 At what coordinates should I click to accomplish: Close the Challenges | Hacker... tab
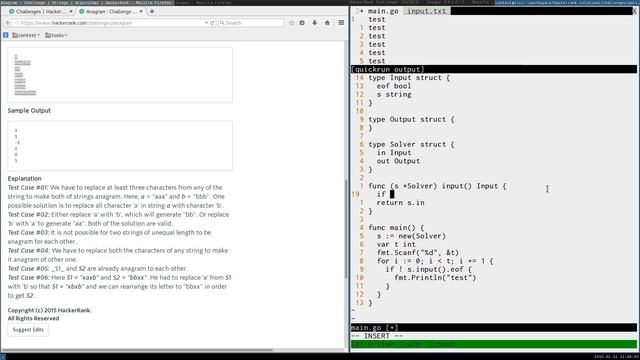[71, 11]
